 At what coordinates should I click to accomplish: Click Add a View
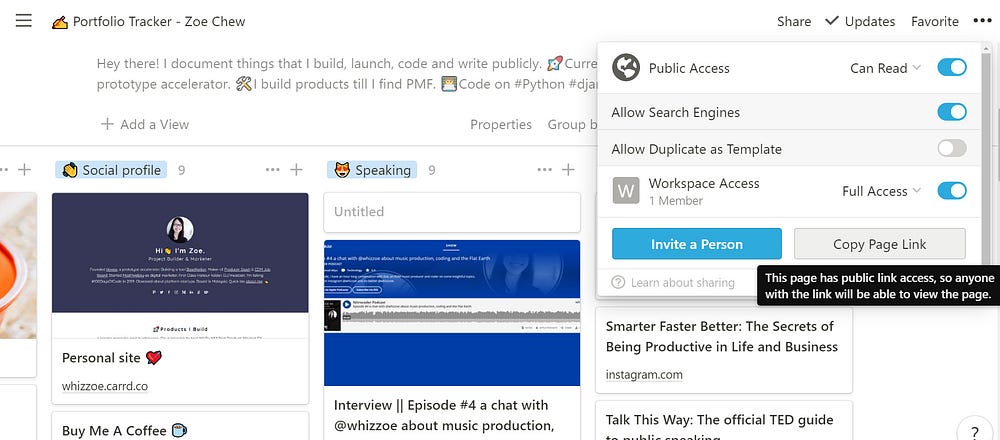pyautogui.click(x=145, y=124)
